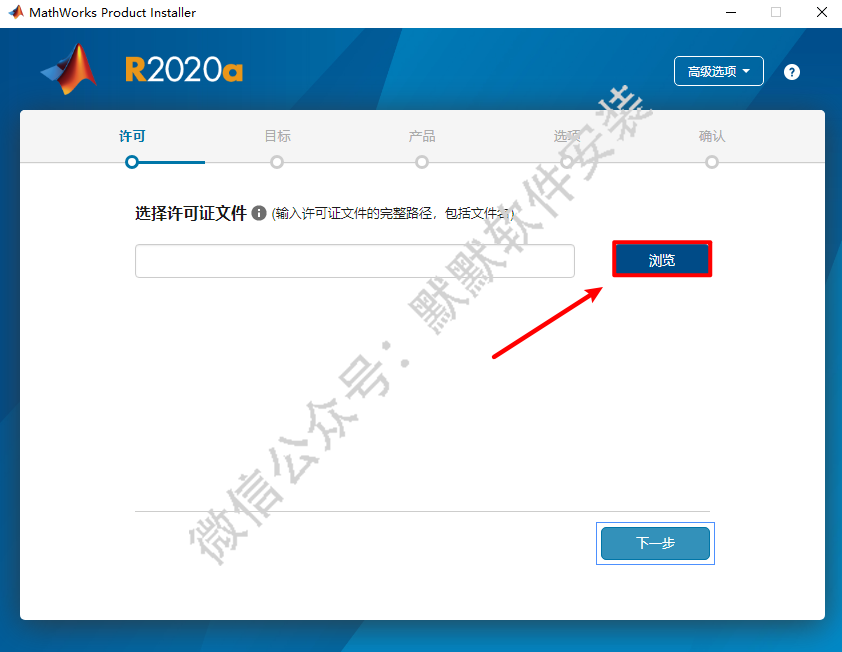Viewport: 842px width, 652px height.
Task: Click the 产品 progress step circle
Action: (422, 162)
